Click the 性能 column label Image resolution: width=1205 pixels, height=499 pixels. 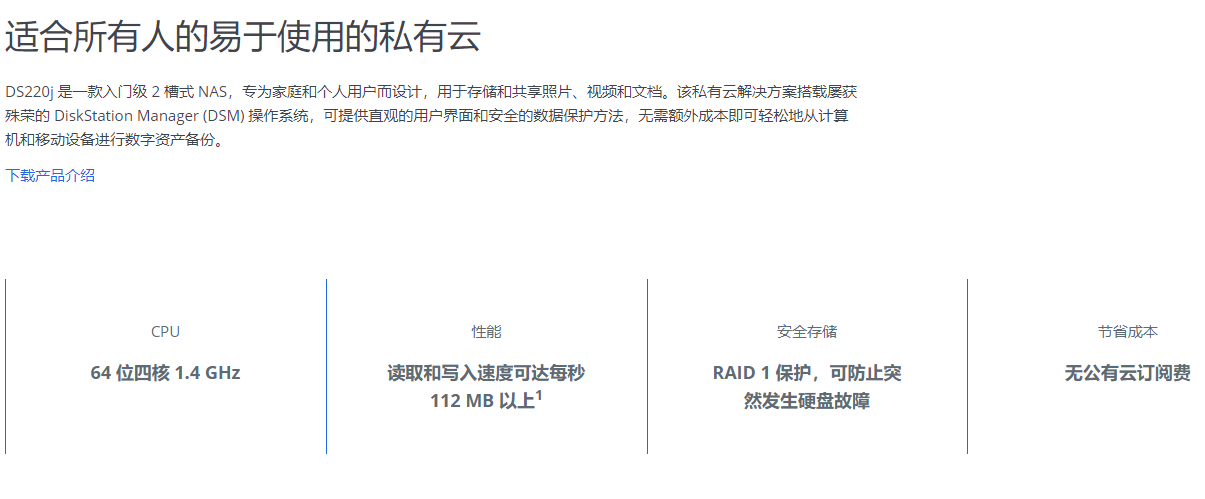point(486,332)
